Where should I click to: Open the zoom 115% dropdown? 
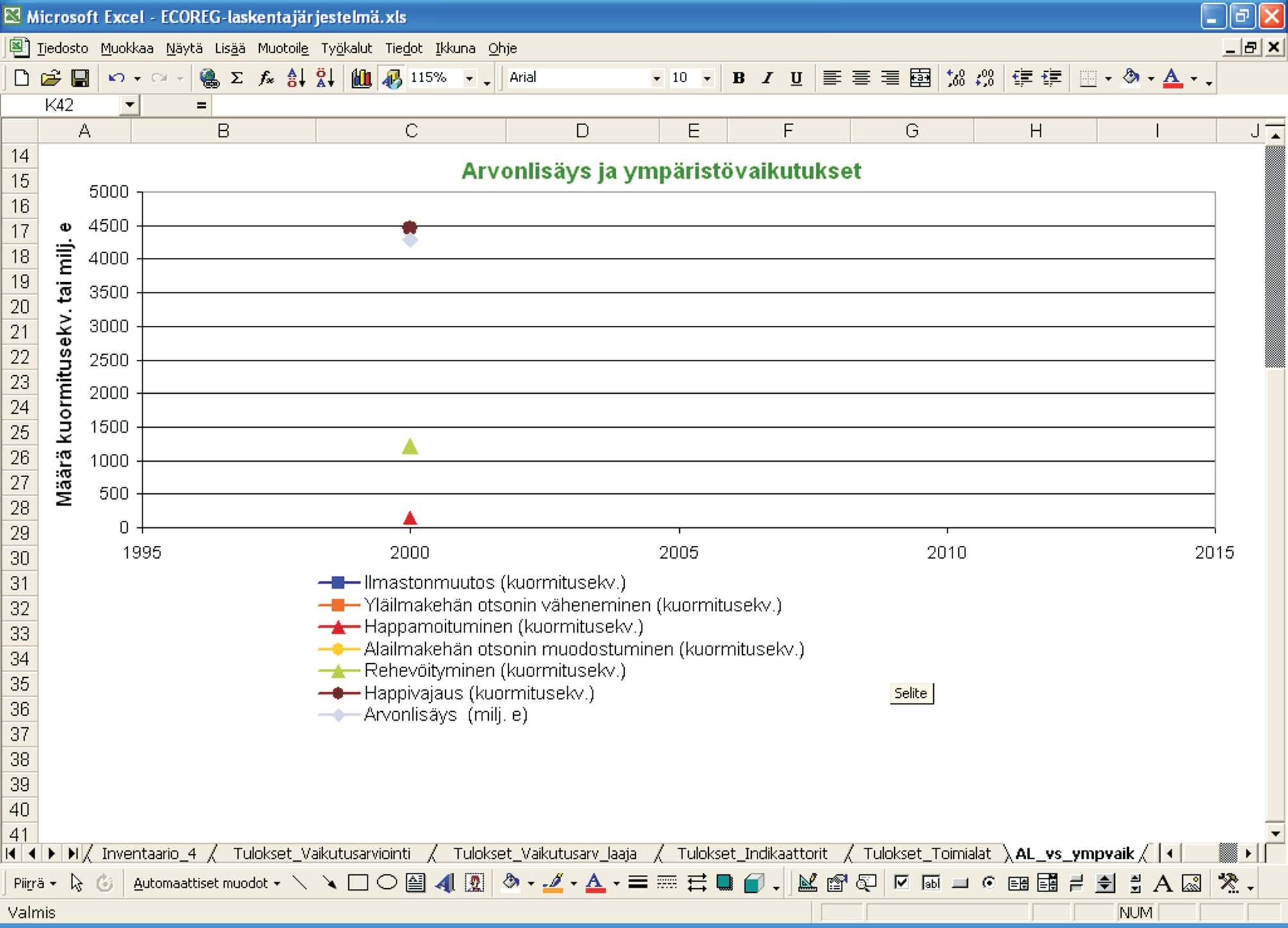pyautogui.click(x=470, y=78)
